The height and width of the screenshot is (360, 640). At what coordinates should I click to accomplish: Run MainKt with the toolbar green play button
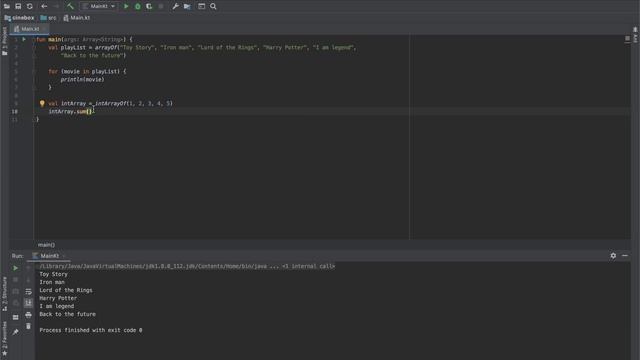(126, 6)
